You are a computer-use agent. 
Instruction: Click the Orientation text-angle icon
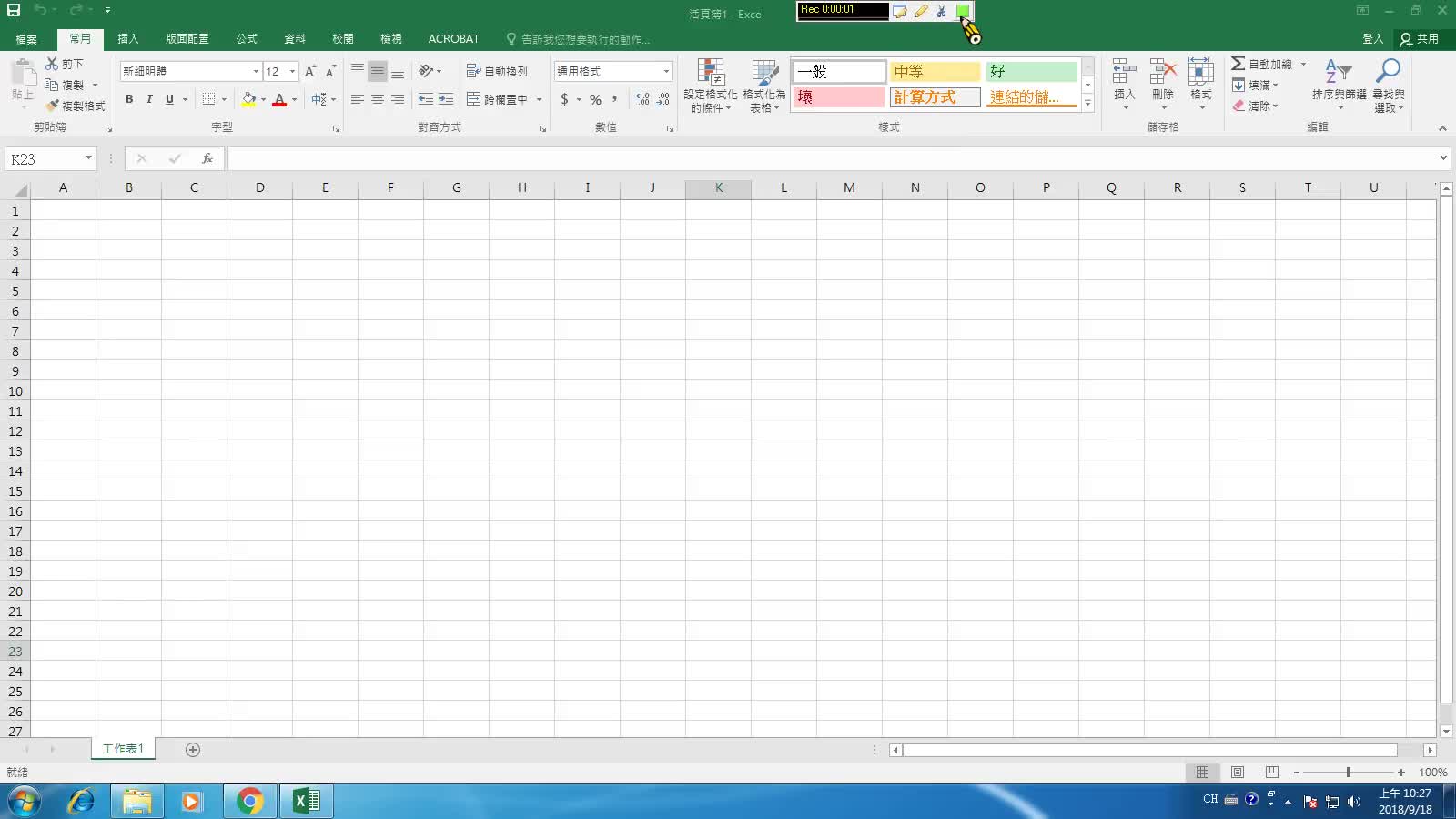pyautogui.click(x=426, y=71)
